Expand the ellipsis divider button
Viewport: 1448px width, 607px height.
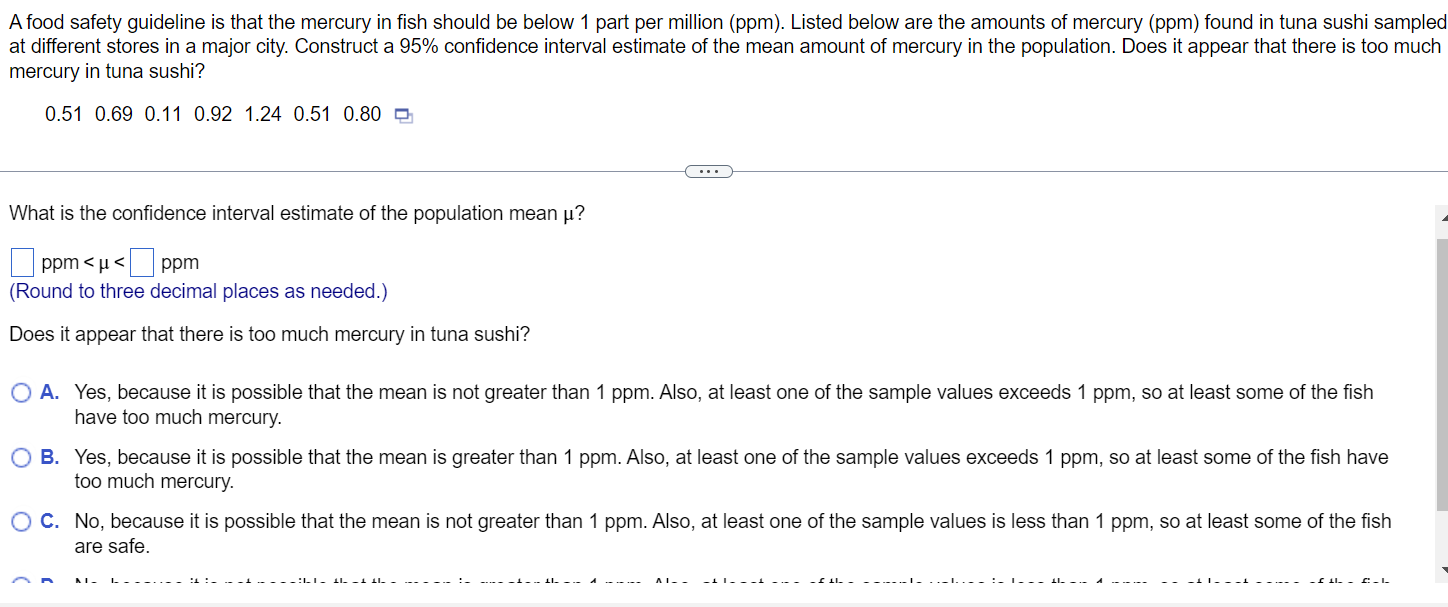coord(709,171)
